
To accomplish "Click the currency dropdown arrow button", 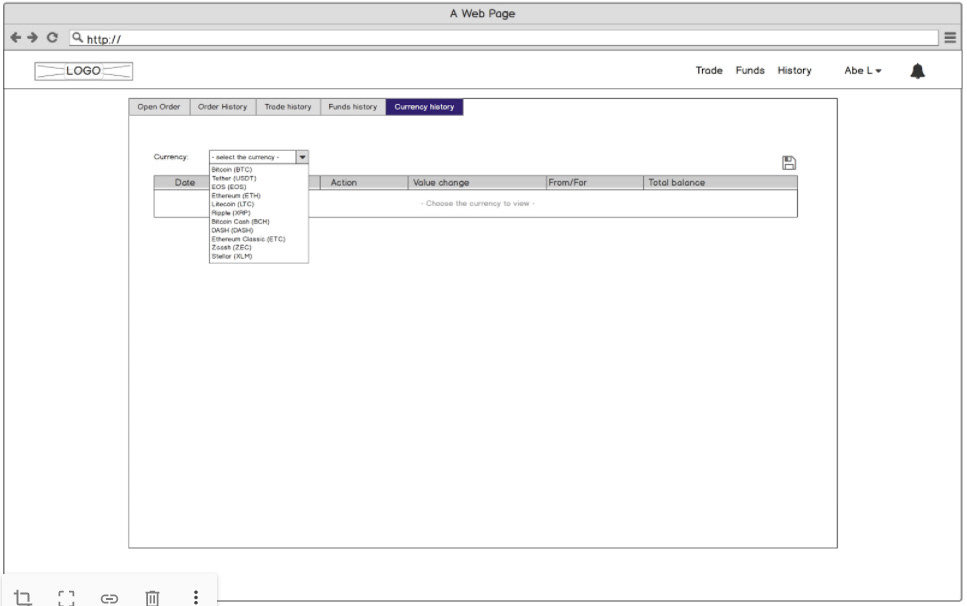I will 302,157.
